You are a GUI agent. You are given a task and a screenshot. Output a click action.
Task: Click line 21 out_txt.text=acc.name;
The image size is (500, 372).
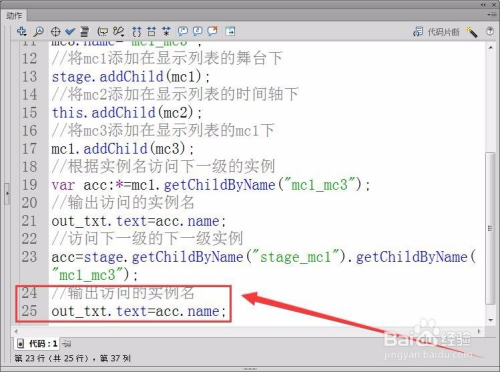[x=139, y=221]
